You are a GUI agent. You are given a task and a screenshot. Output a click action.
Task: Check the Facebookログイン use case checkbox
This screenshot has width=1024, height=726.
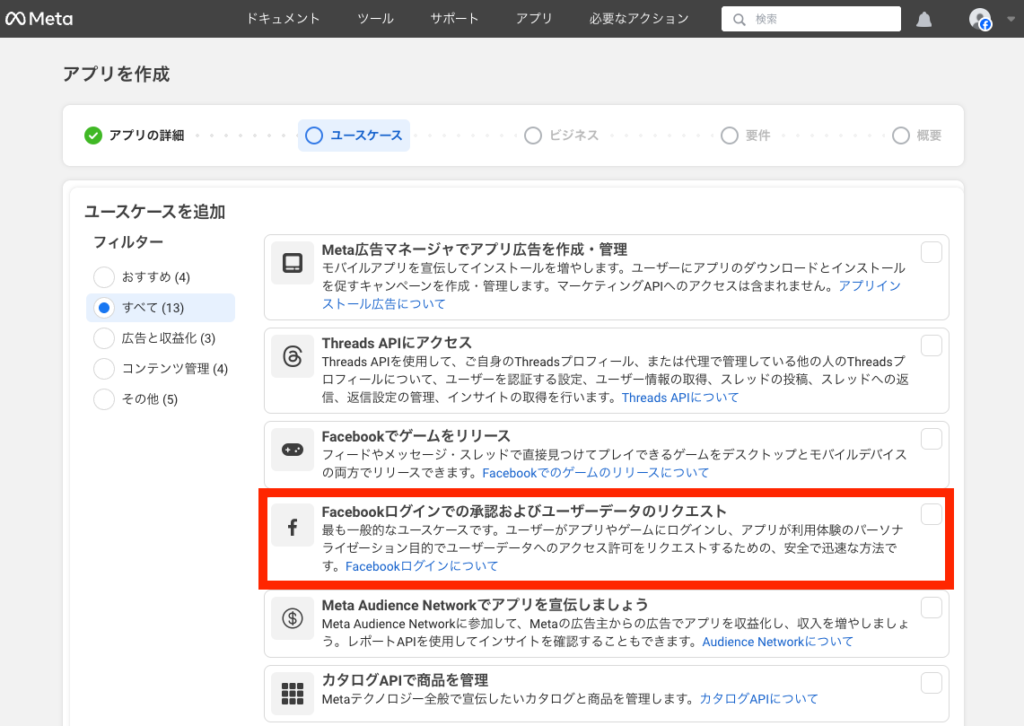pyautogui.click(x=931, y=514)
